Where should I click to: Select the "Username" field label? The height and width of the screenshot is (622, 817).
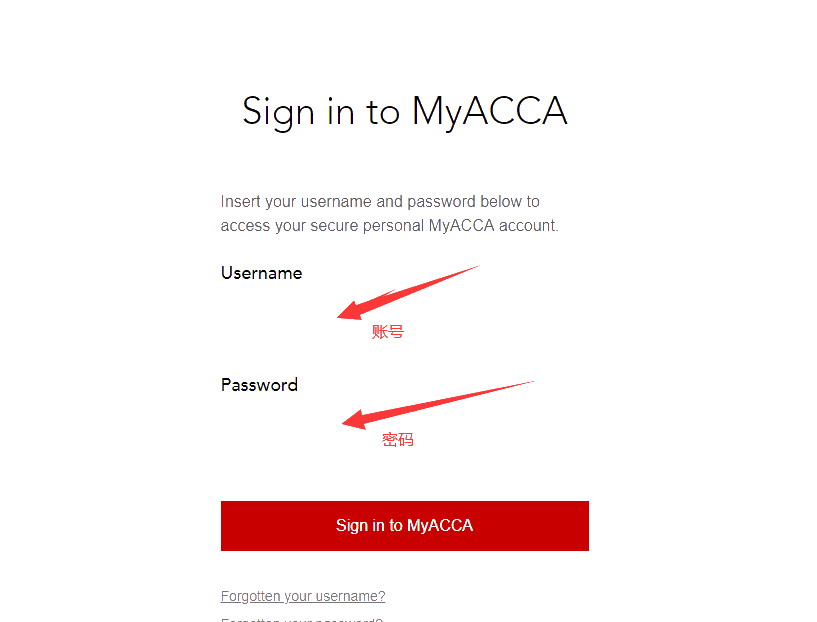(x=261, y=273)
